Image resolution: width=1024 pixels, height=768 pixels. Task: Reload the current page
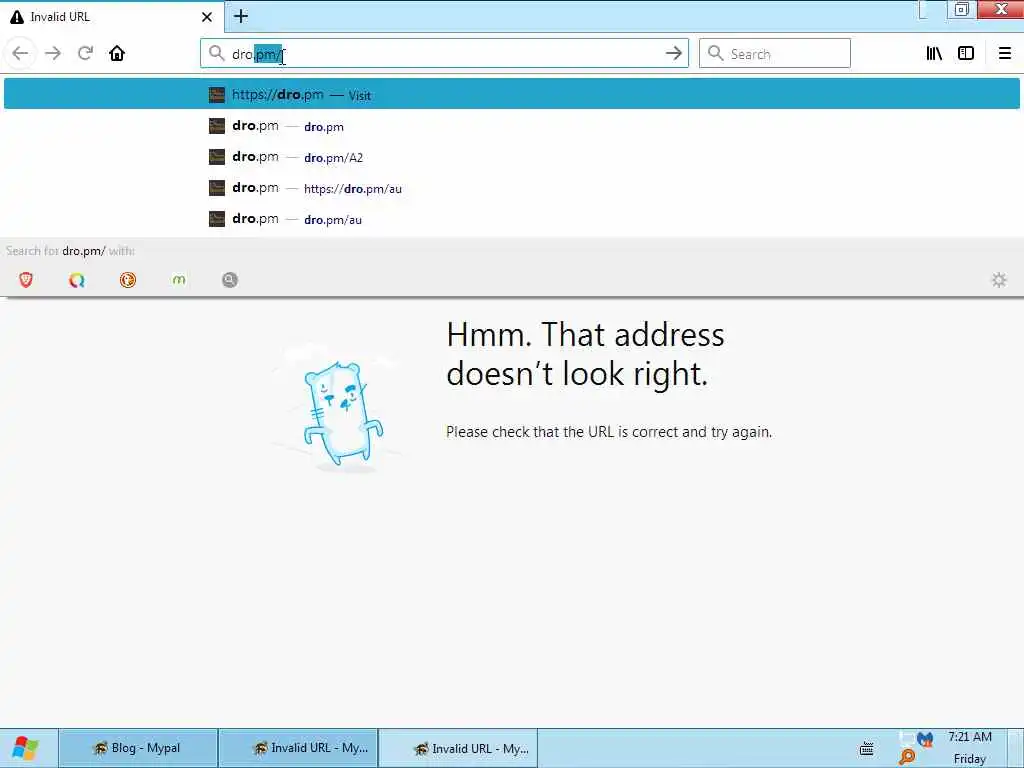point(85,54)
